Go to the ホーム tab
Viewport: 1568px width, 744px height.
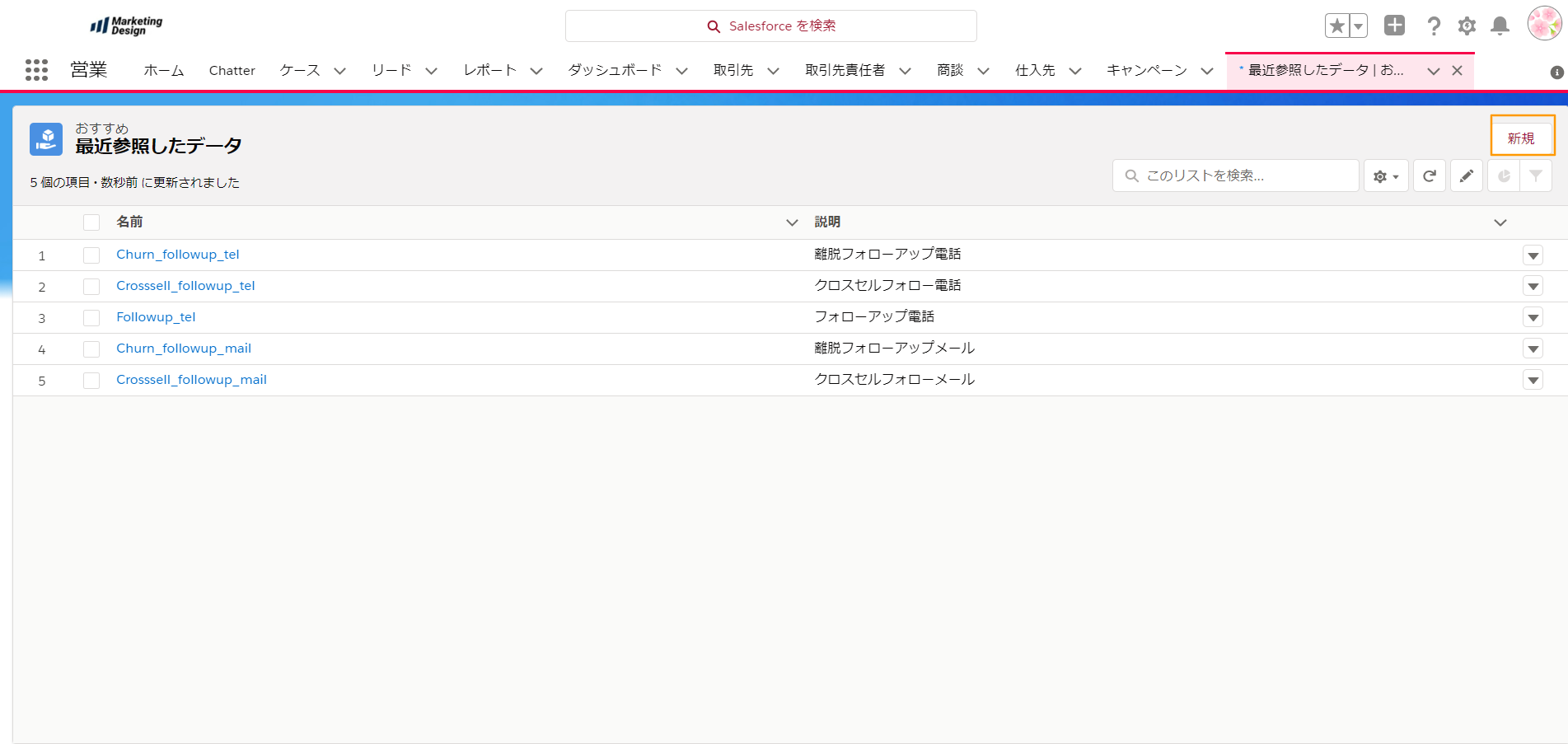[164, 71]
